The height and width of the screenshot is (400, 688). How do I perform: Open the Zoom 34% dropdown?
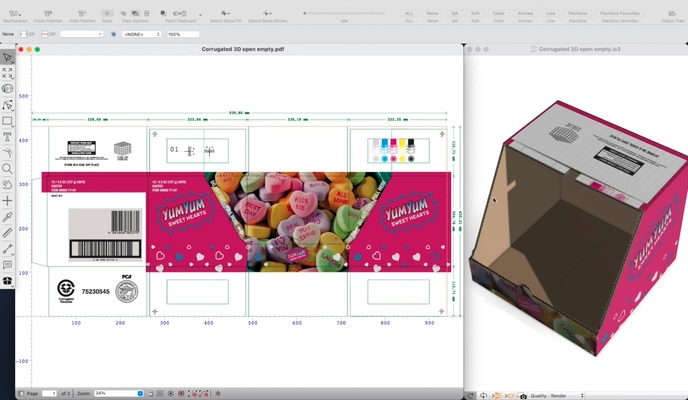[x=118, y=393]
